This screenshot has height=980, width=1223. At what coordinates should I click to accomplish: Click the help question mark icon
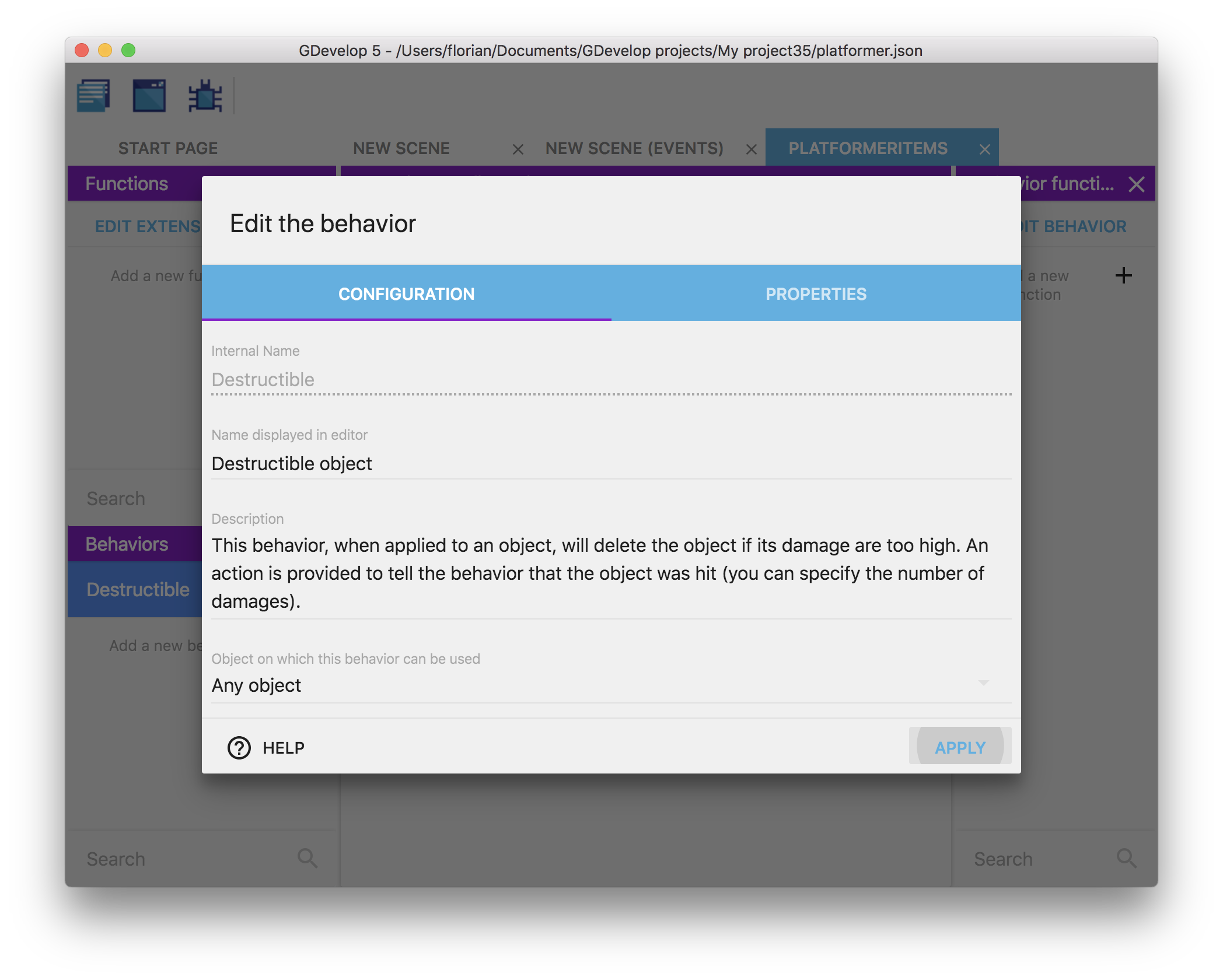pos(239,748)
